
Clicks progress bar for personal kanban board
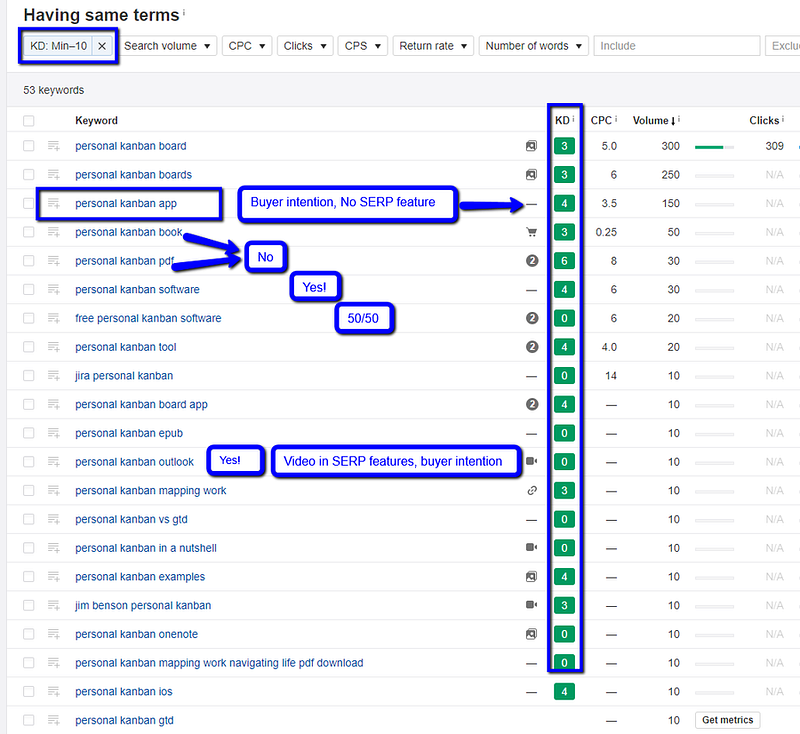pyautogui.click(x=714, y=147)
